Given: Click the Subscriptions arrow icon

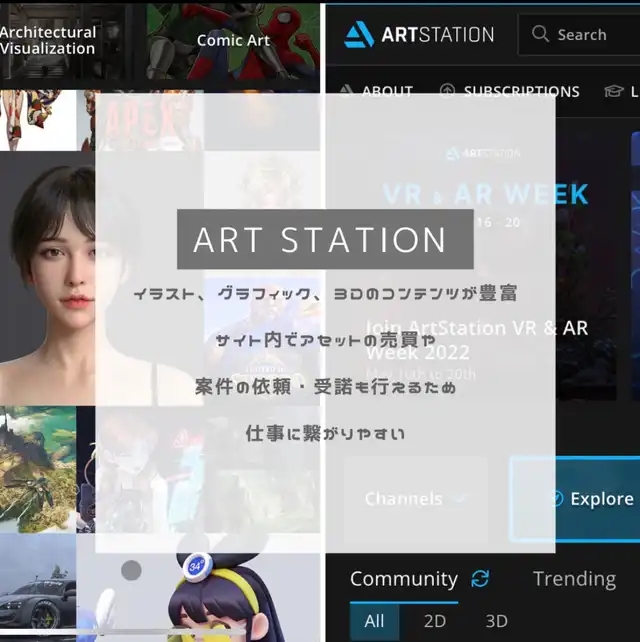Looking at the screenshot, I should coord(447,91).
